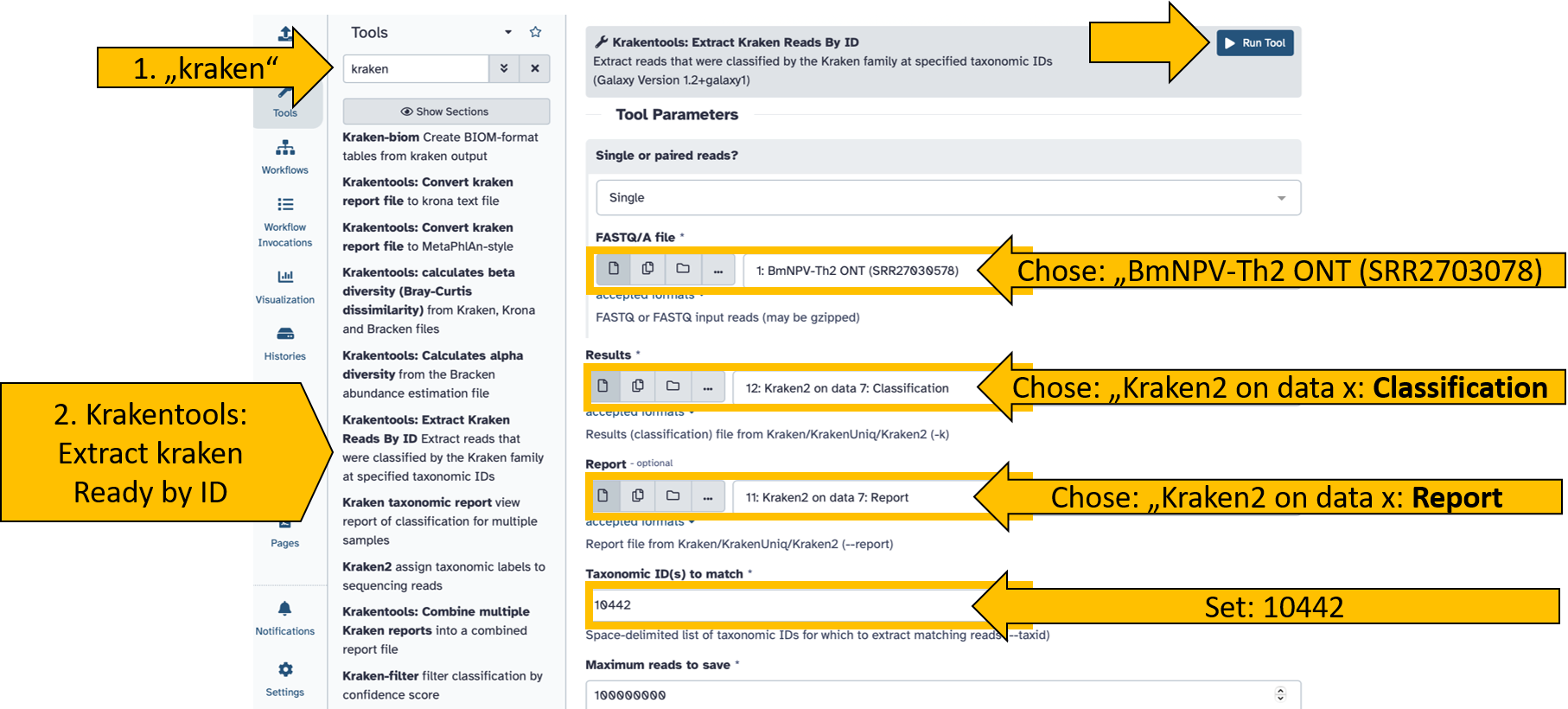Viewport: 1568px width, 709px height.
Task: Open Krakentools Calculates alpha diversity tool
Action: click(x=433, y=374)
